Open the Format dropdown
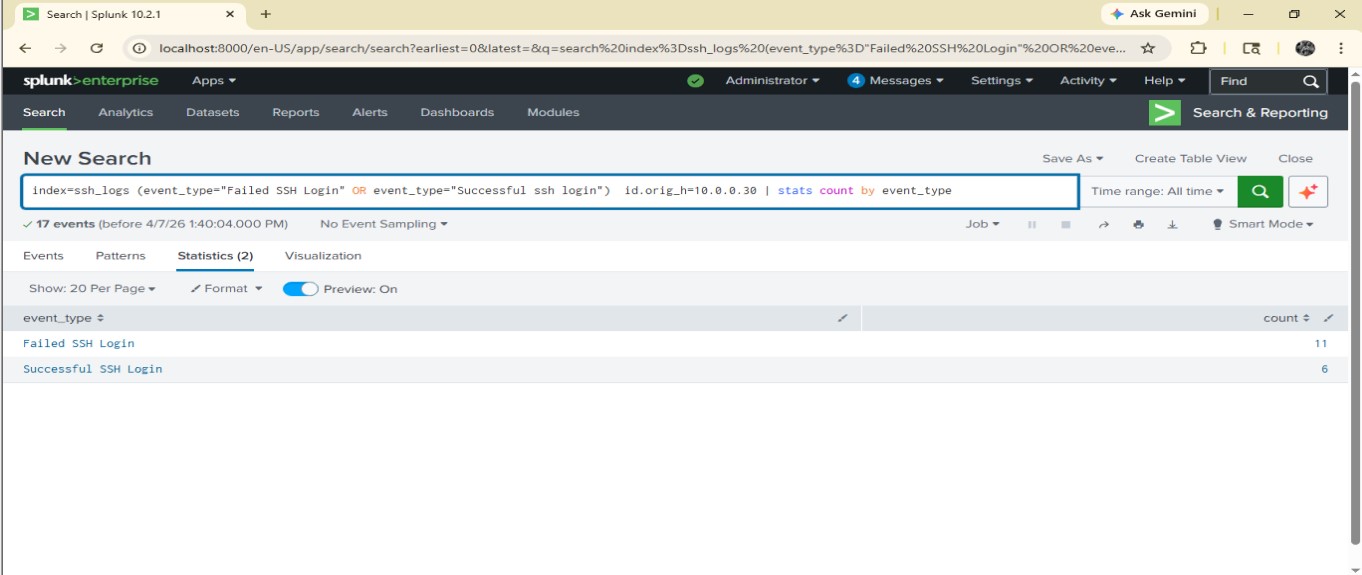The height and width of the screenshot is (575, 1362). [227, 289]
